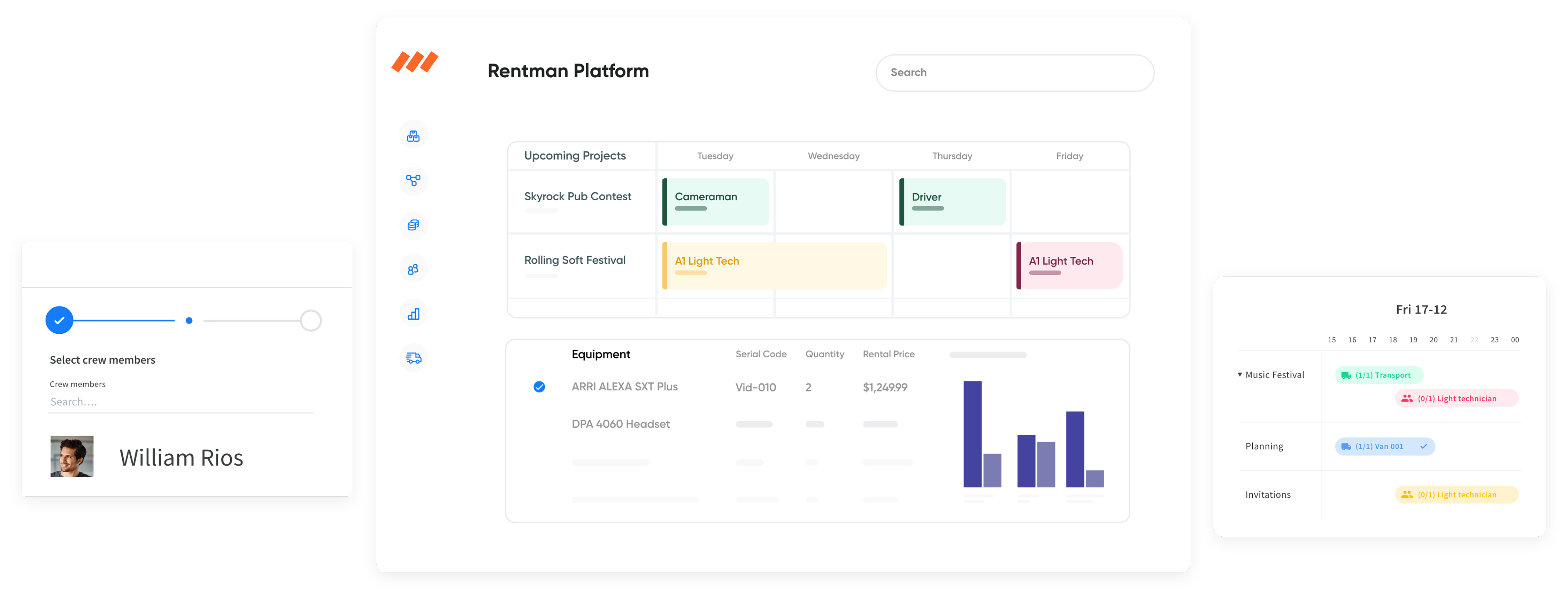Open the bar chart reports sidebar icon
Viewport: 1568px width, 598px height.
[x=413, y=314]
